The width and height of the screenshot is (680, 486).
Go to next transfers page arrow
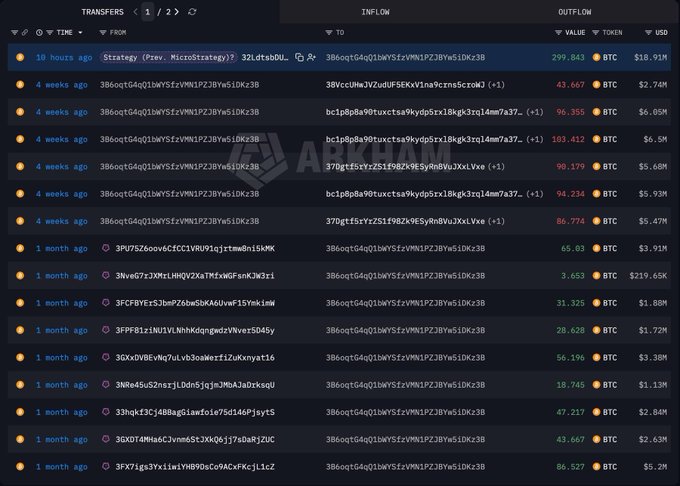pyautogui.click(x=177, y=12)
